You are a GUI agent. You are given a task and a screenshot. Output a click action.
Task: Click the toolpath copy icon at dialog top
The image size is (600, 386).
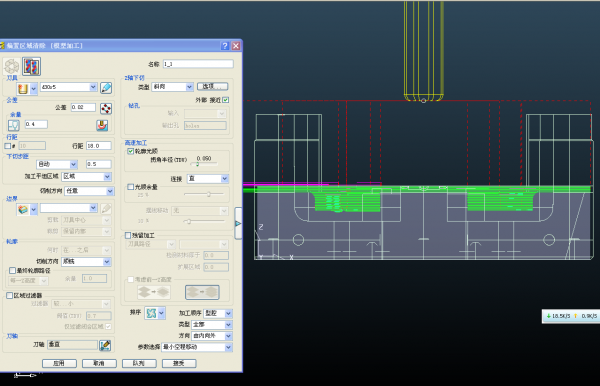point(31,67)
